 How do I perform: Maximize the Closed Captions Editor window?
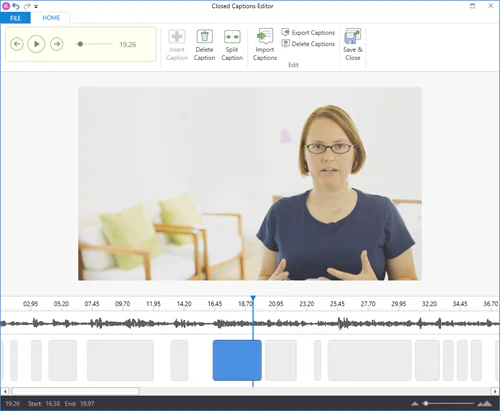(472, 6)
